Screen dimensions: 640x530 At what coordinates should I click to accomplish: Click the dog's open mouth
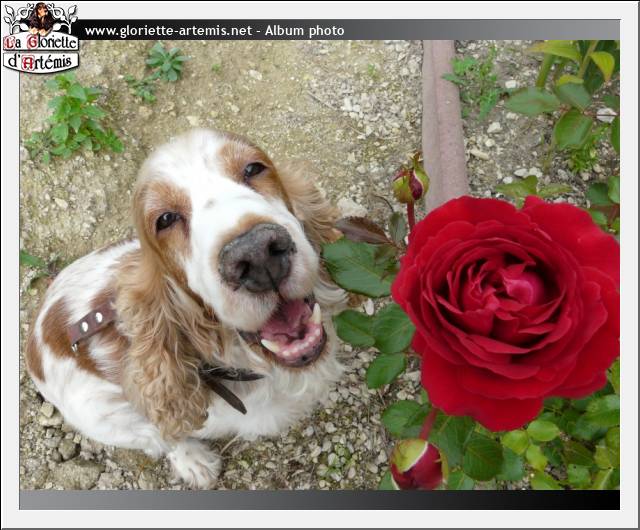(290, 334)
